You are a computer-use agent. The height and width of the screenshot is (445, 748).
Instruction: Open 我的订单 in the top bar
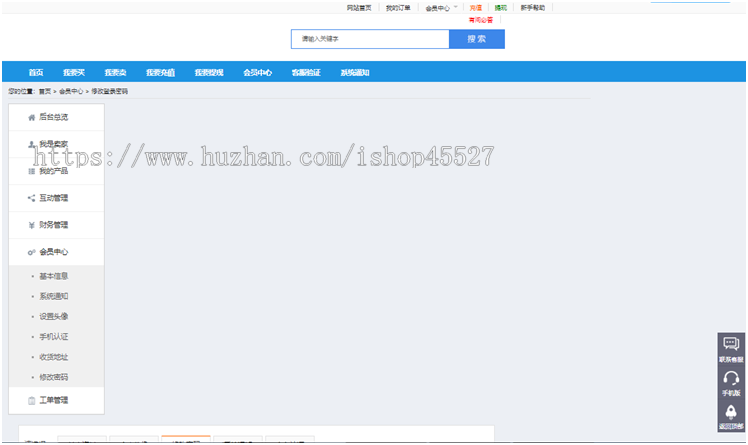[398, 8]
